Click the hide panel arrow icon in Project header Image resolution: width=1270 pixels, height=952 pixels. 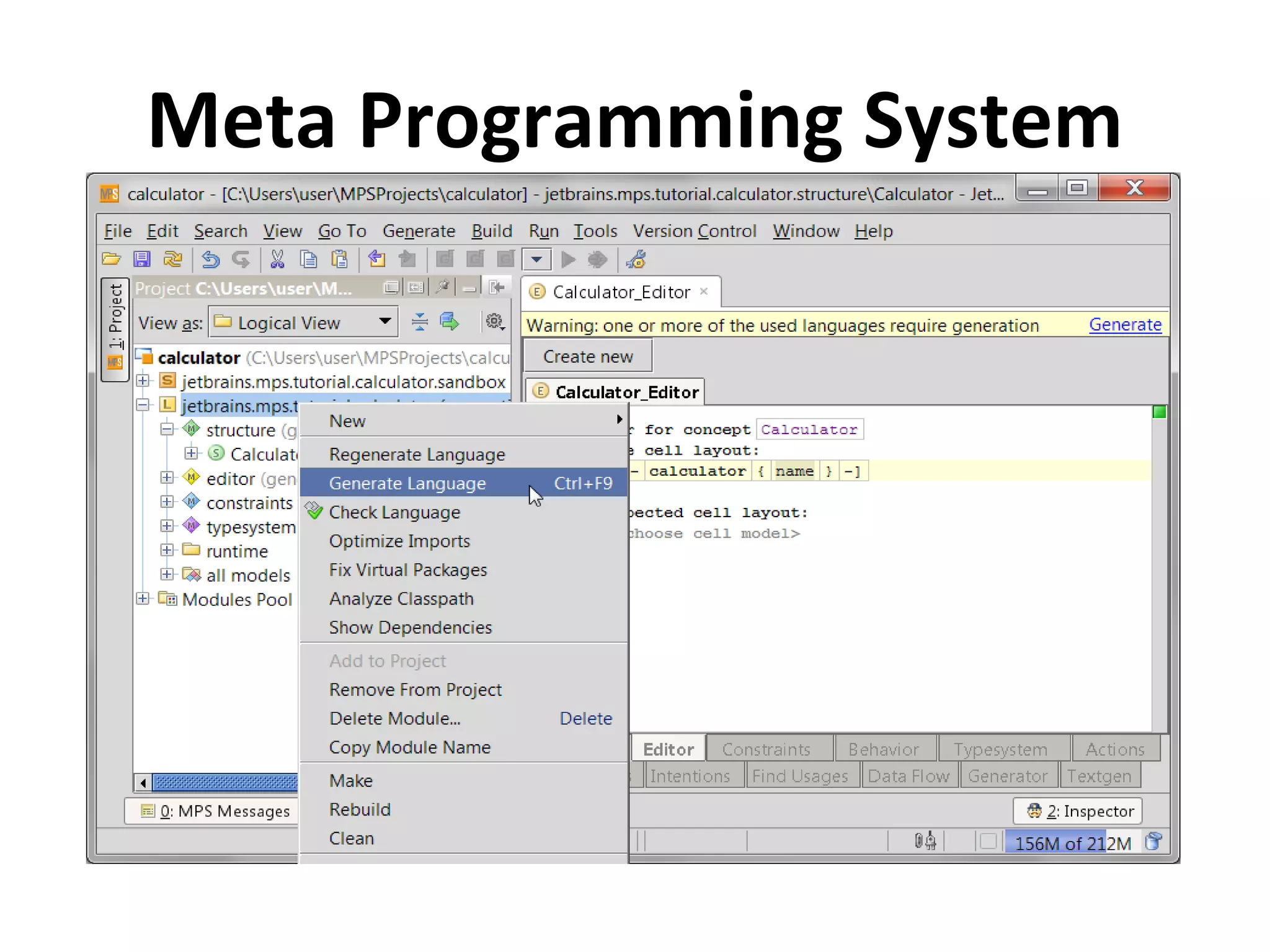pos(497,288)
